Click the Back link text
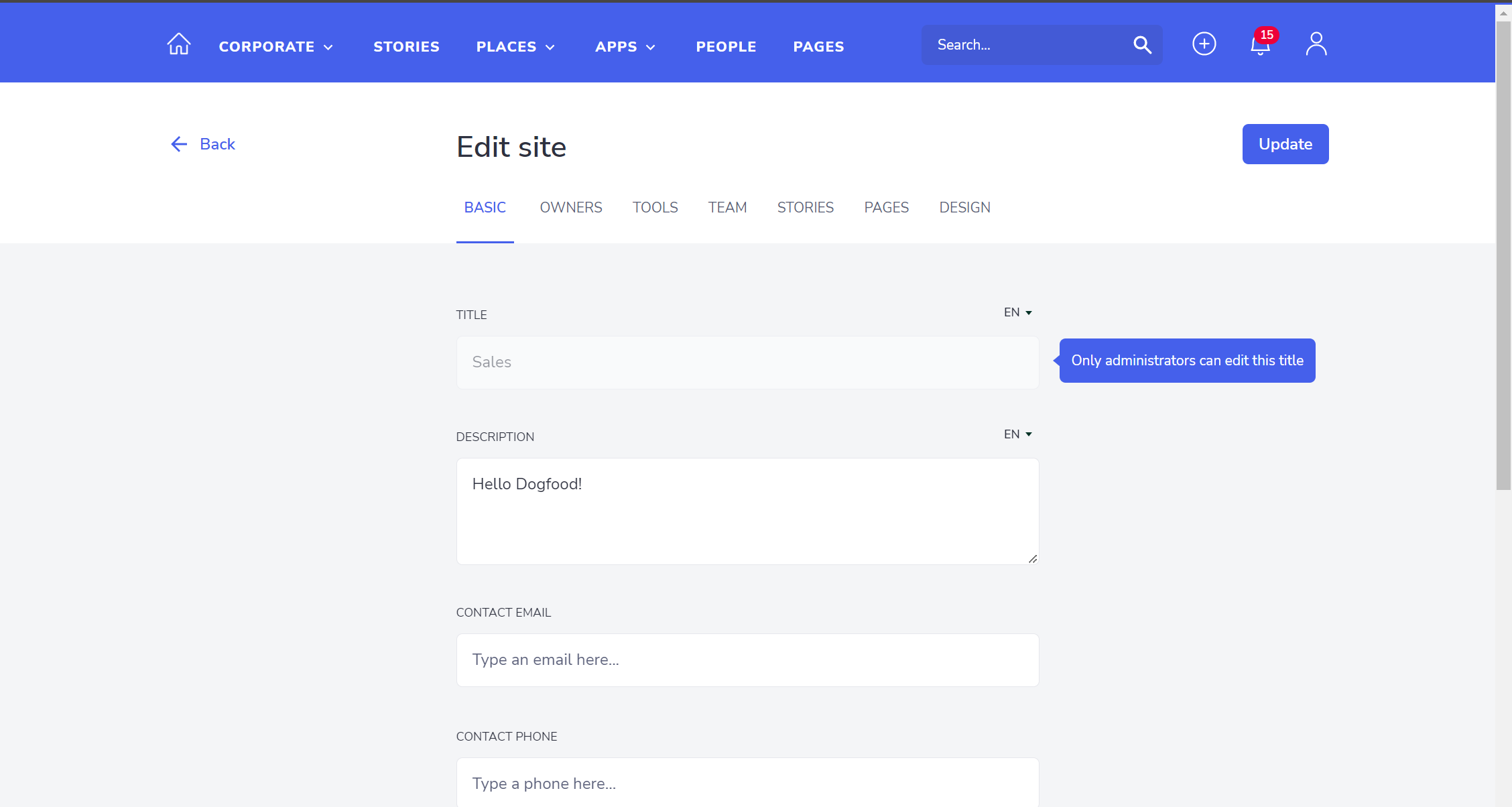This screenshot has height=807, width=1512. point(217,144)
